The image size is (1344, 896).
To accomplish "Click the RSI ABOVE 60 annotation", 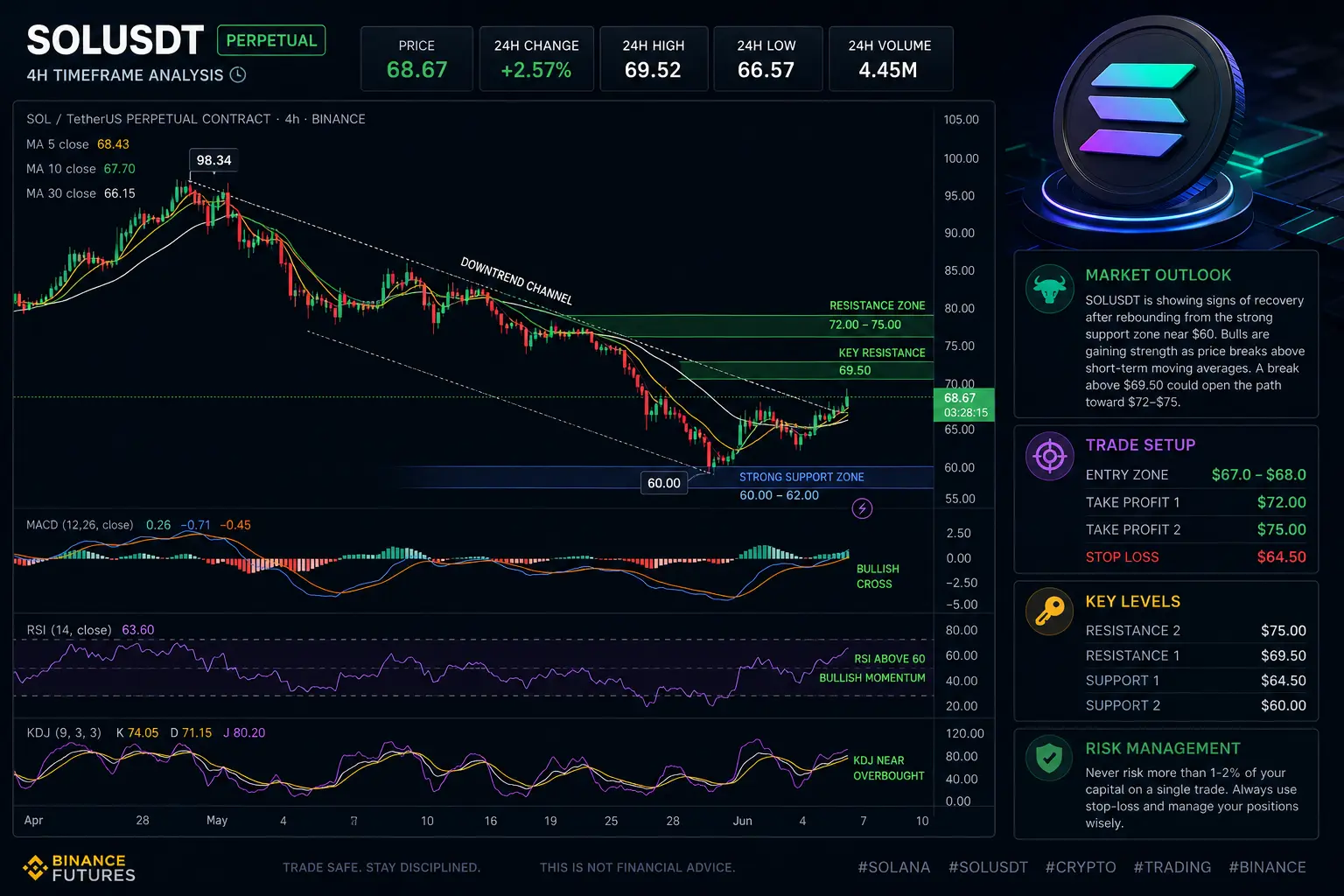I will pyautogui.click(x=889, y=659).
